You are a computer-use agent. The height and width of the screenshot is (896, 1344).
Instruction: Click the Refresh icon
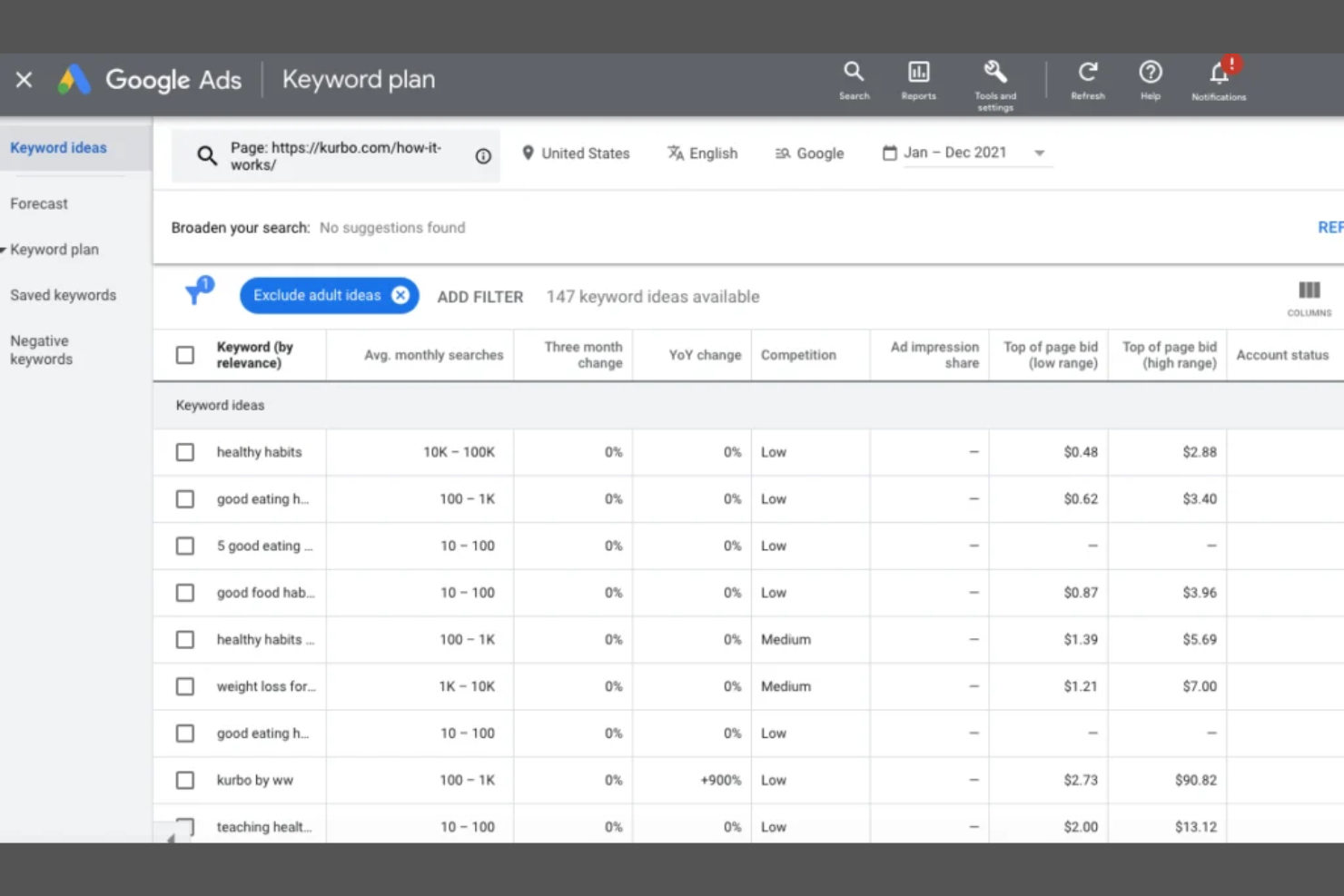[1087, 71]
